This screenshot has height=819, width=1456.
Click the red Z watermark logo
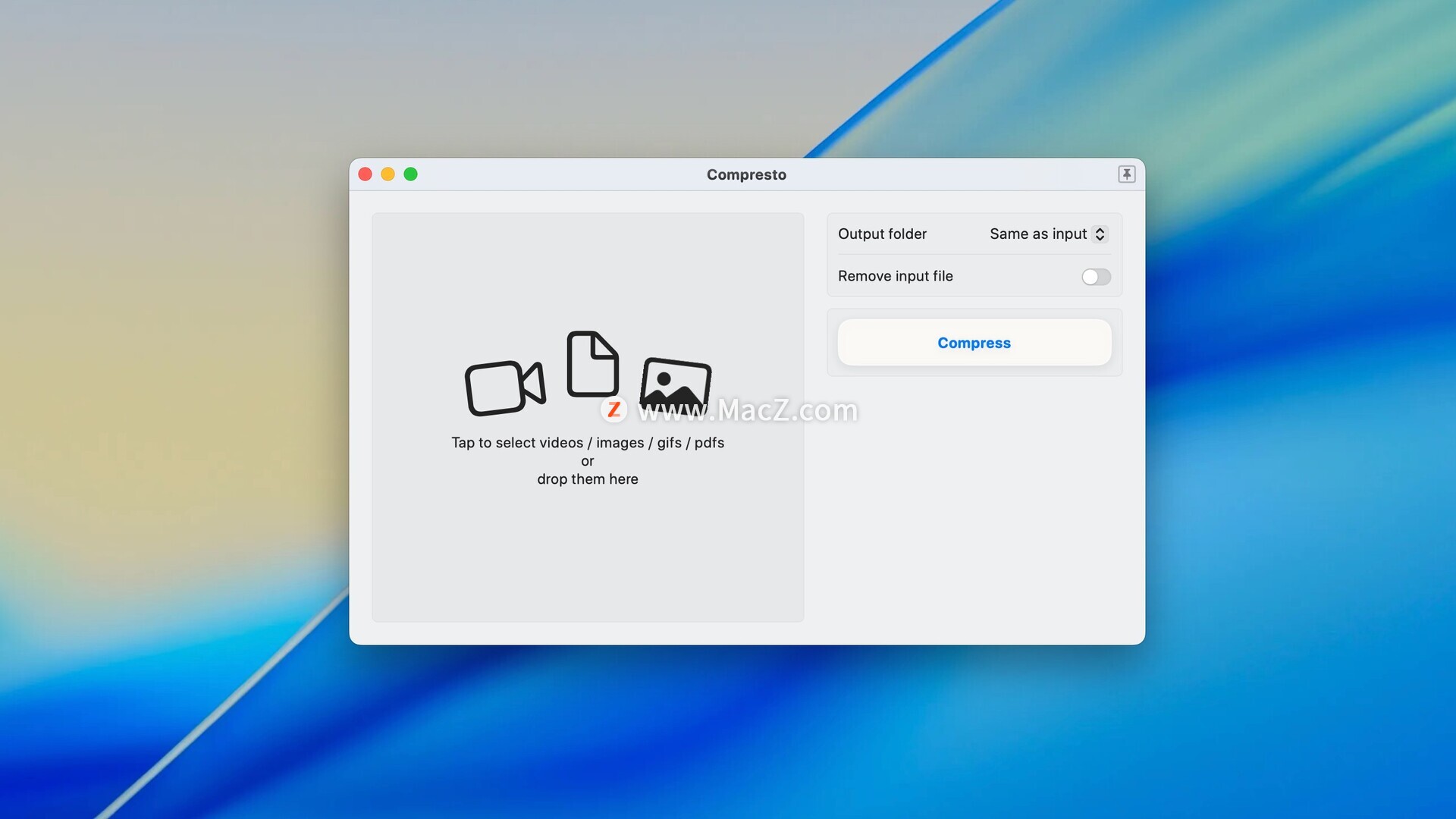pos(613,410)
